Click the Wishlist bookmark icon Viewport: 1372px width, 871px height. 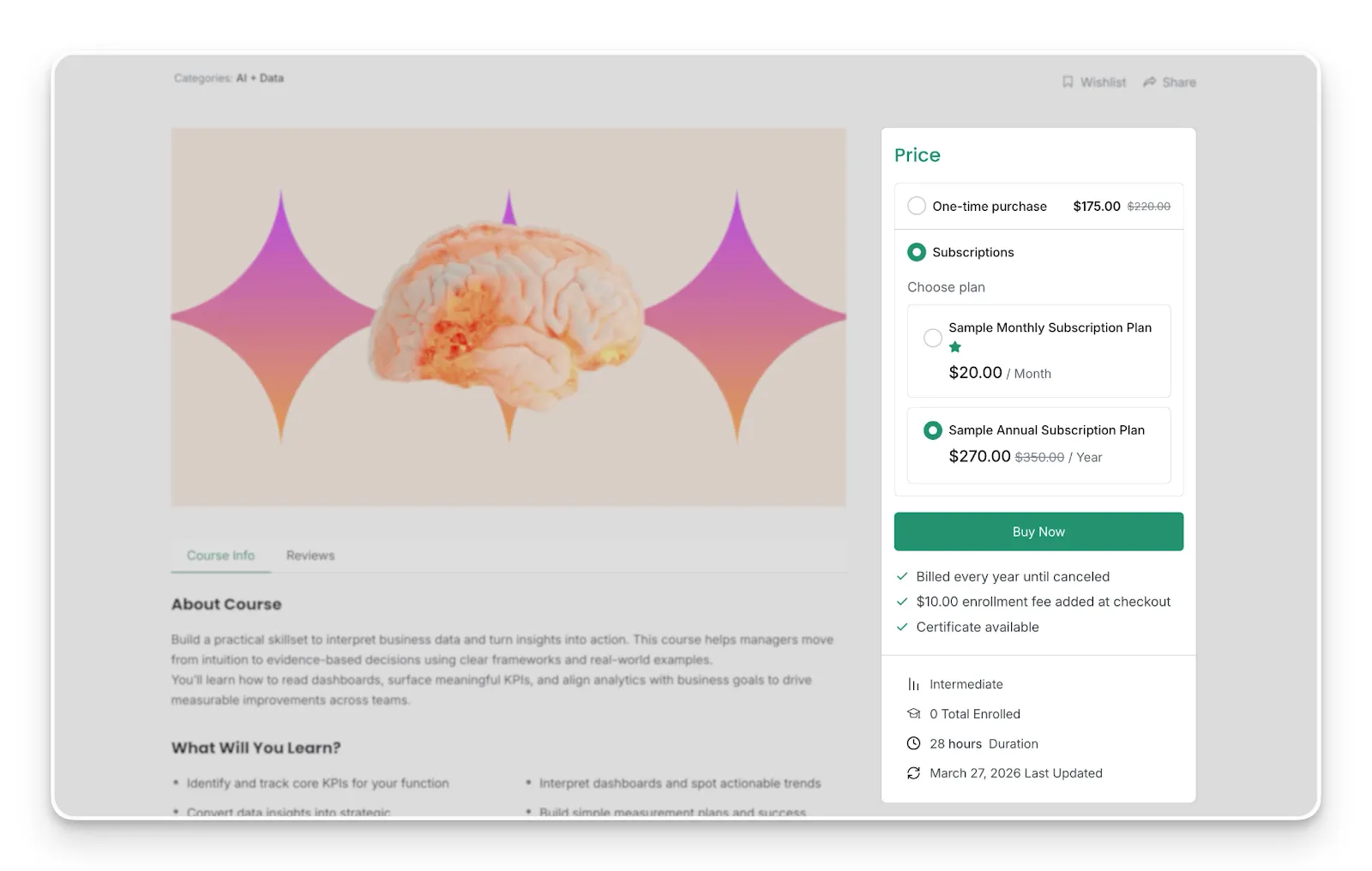click(1068, 82)
